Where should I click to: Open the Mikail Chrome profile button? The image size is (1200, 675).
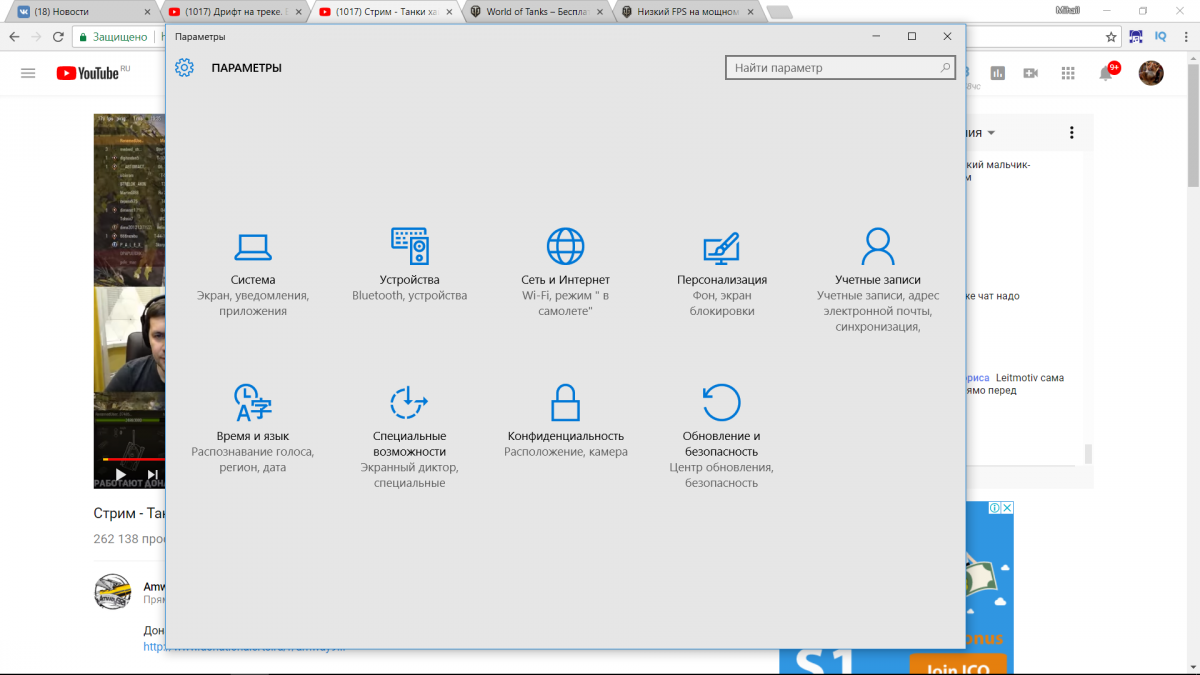click(x=1068, y=10)
